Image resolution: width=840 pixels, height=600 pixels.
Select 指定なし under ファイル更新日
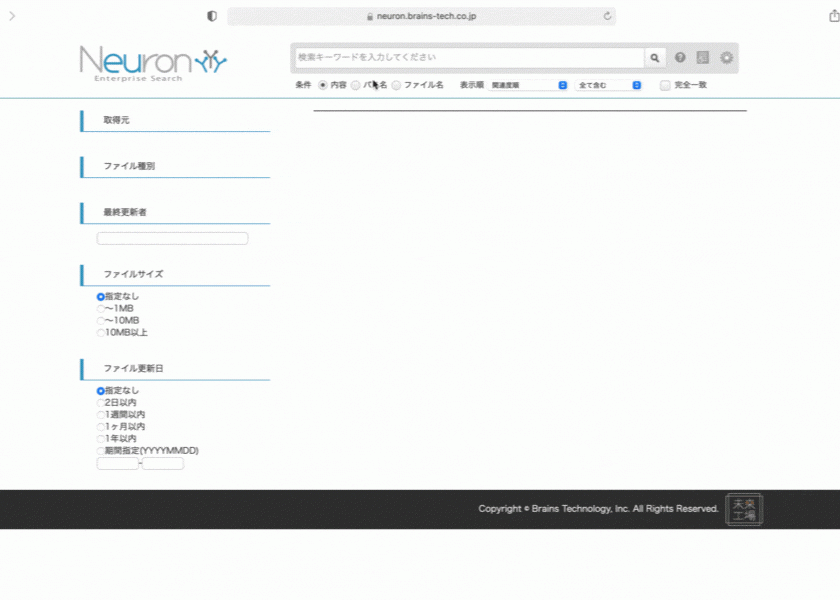click(101, 391)
